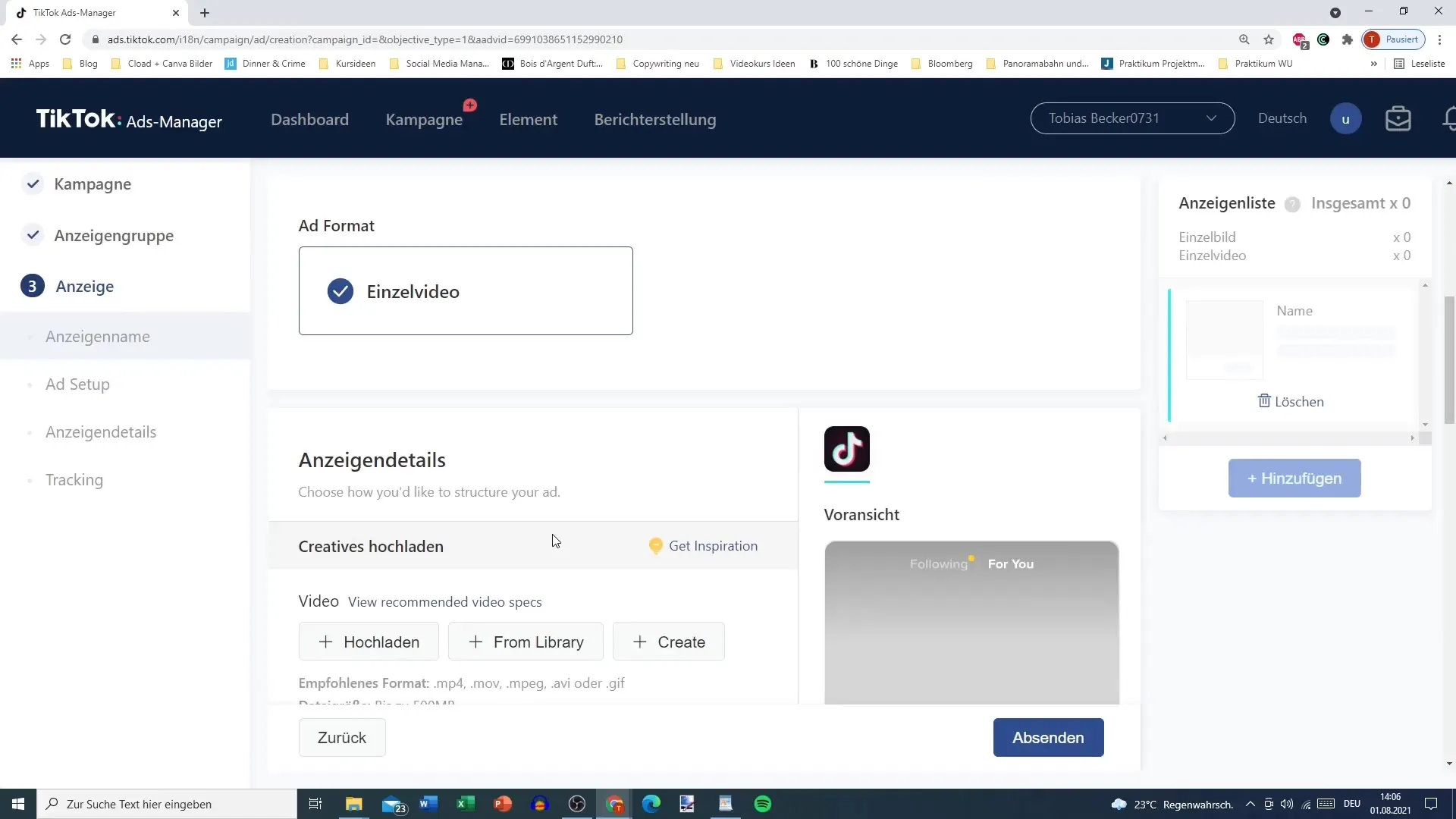Click the messages/inbox icon
The width and height of the screenshot is (1456, 819).
tap(1398, 119)
